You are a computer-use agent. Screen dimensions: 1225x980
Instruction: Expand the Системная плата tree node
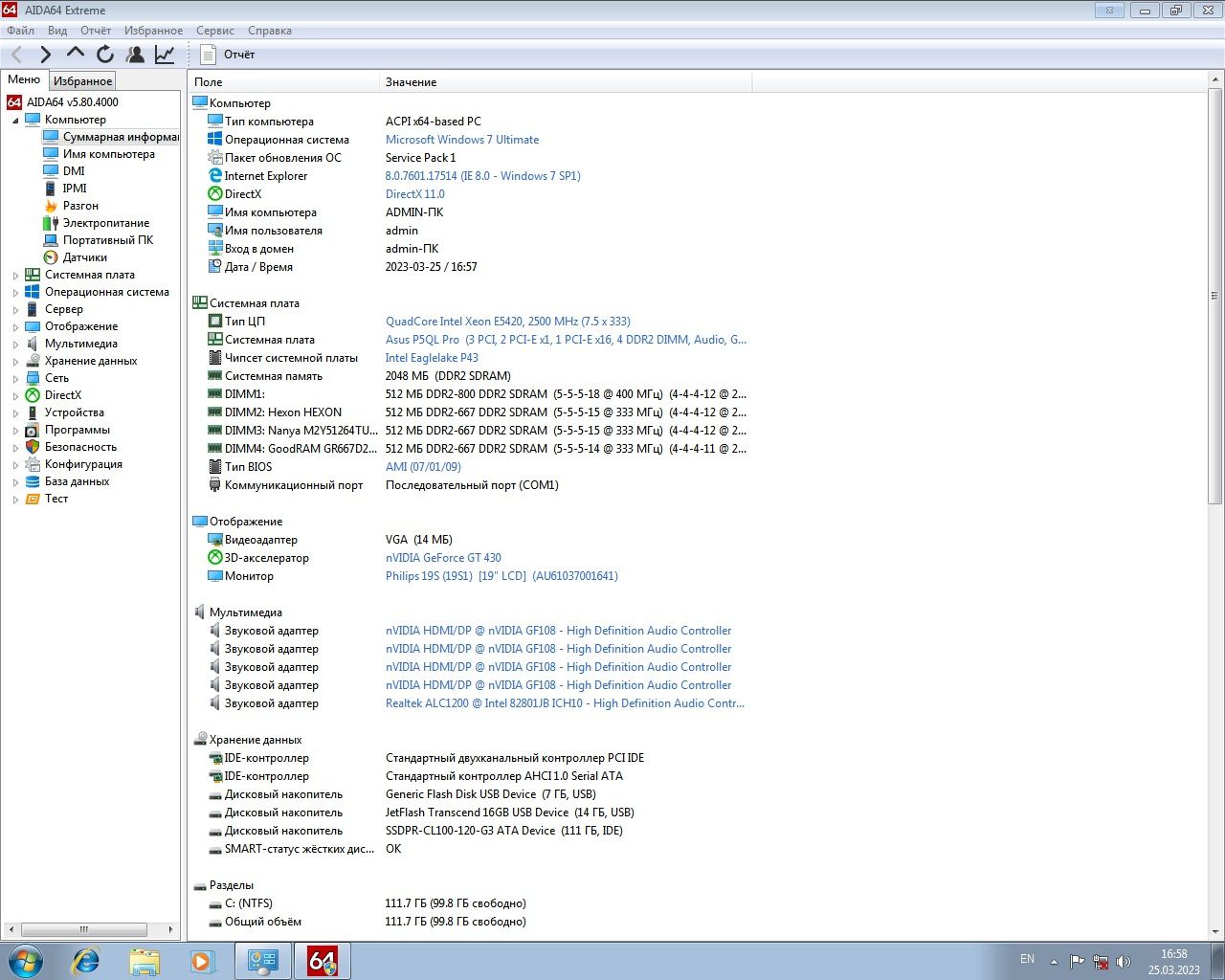click(15, 276)
